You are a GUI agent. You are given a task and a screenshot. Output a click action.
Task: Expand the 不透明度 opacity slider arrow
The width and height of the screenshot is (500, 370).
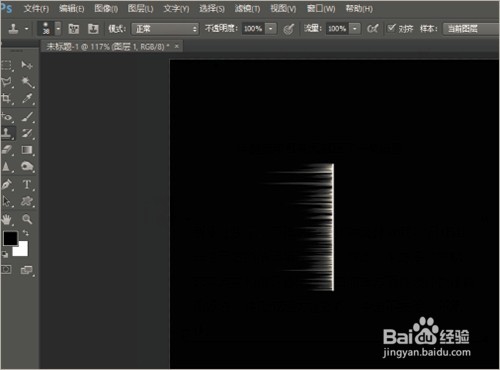271,29
